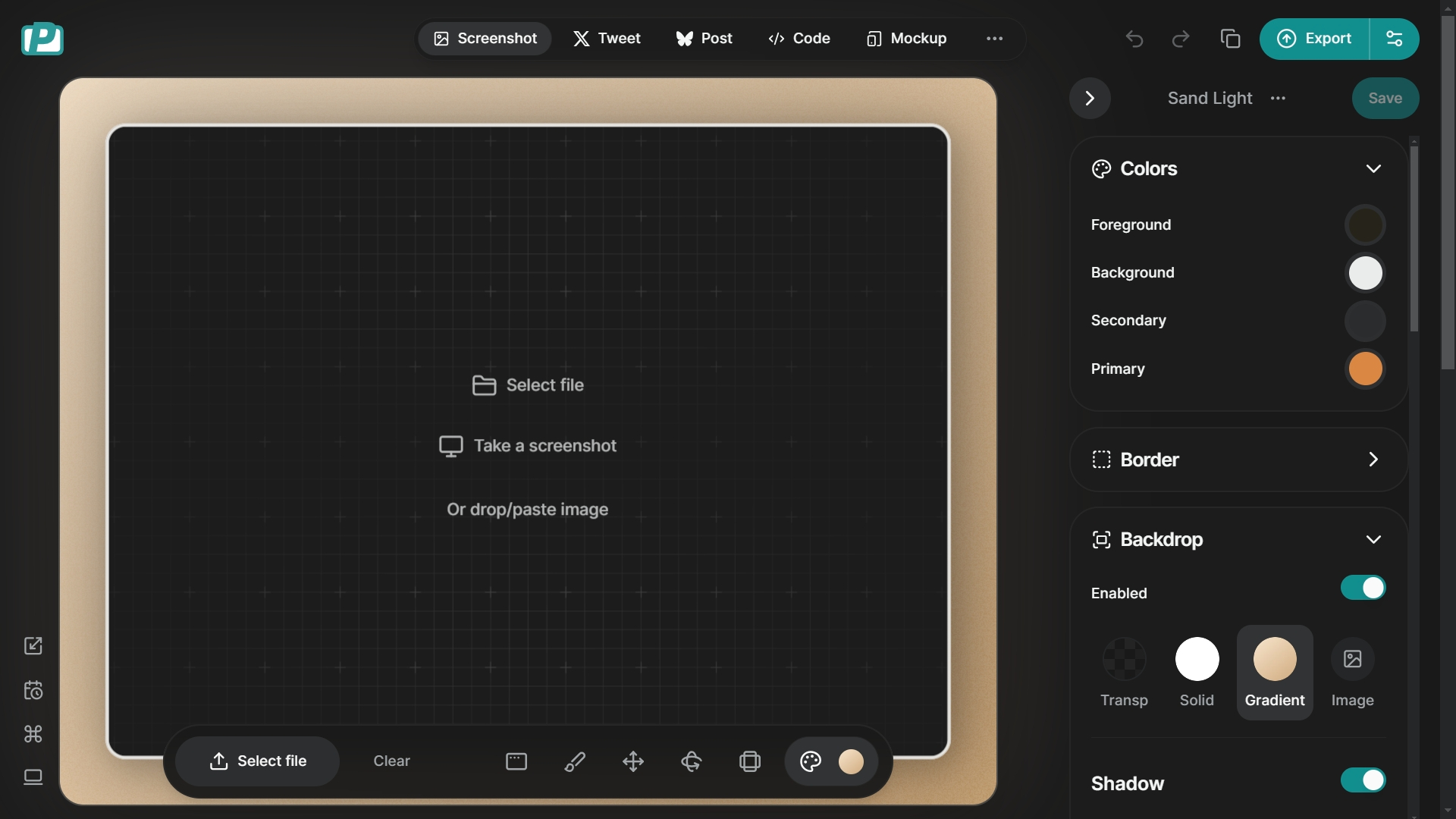The image size is (1456, 819).
Task: Switch to the Tweet tab
Action: [607, 39]
